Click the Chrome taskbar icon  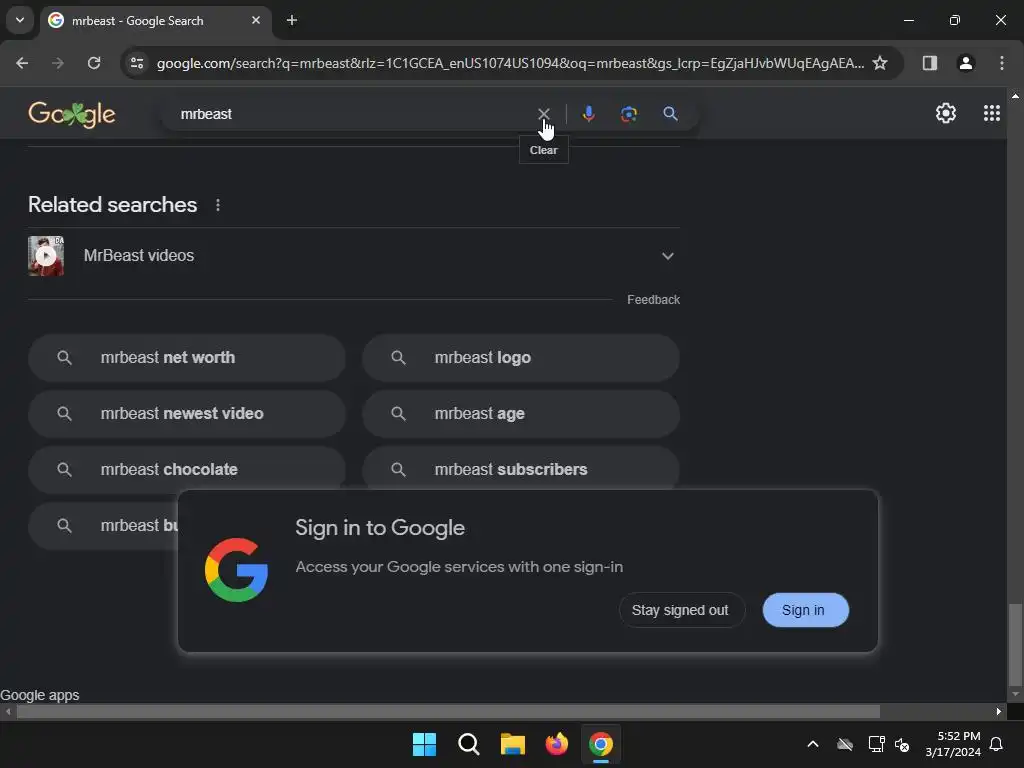[x=601, y=744]
